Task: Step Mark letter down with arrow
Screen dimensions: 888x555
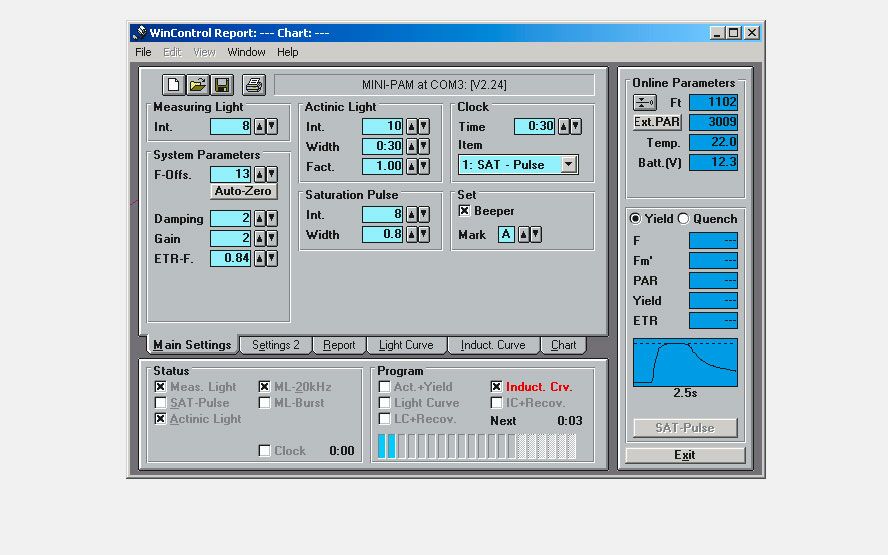Action: point(536,234)
